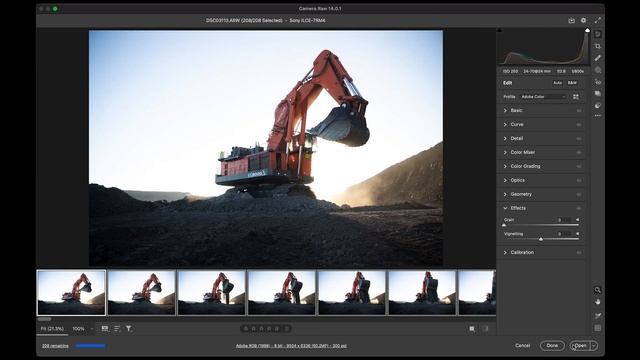Collapse the Effects panel
The height and width of the screenshot is (360, 640).
505,208
